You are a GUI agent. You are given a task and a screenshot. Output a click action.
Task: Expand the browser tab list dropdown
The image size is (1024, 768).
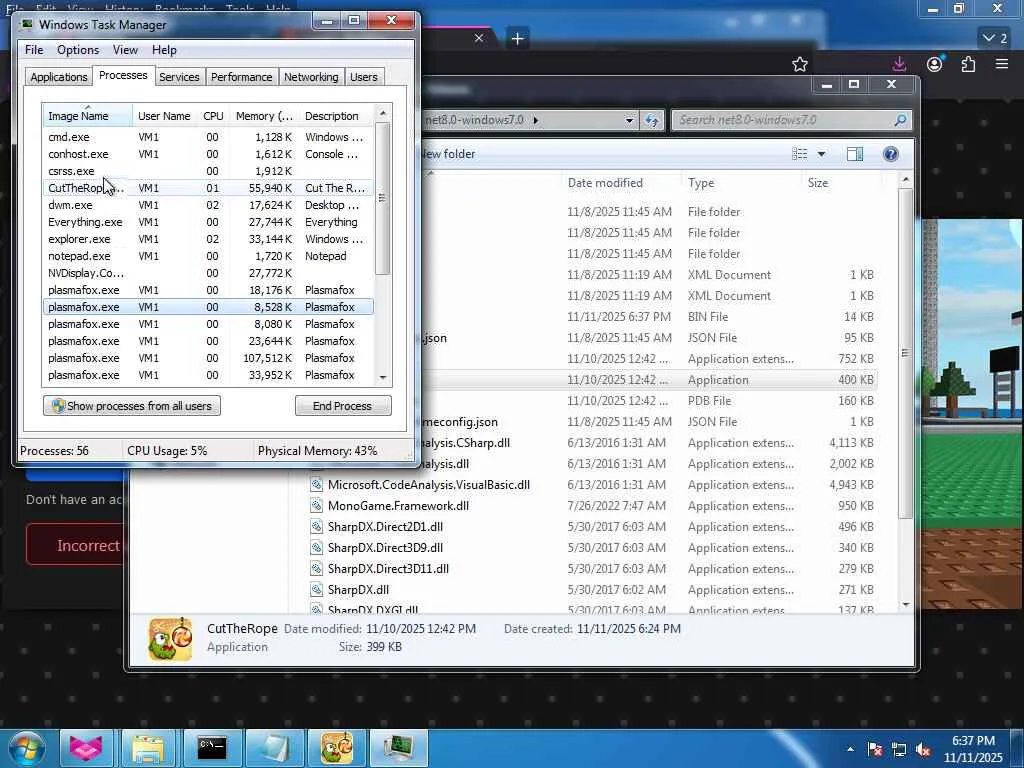(996, 38)
